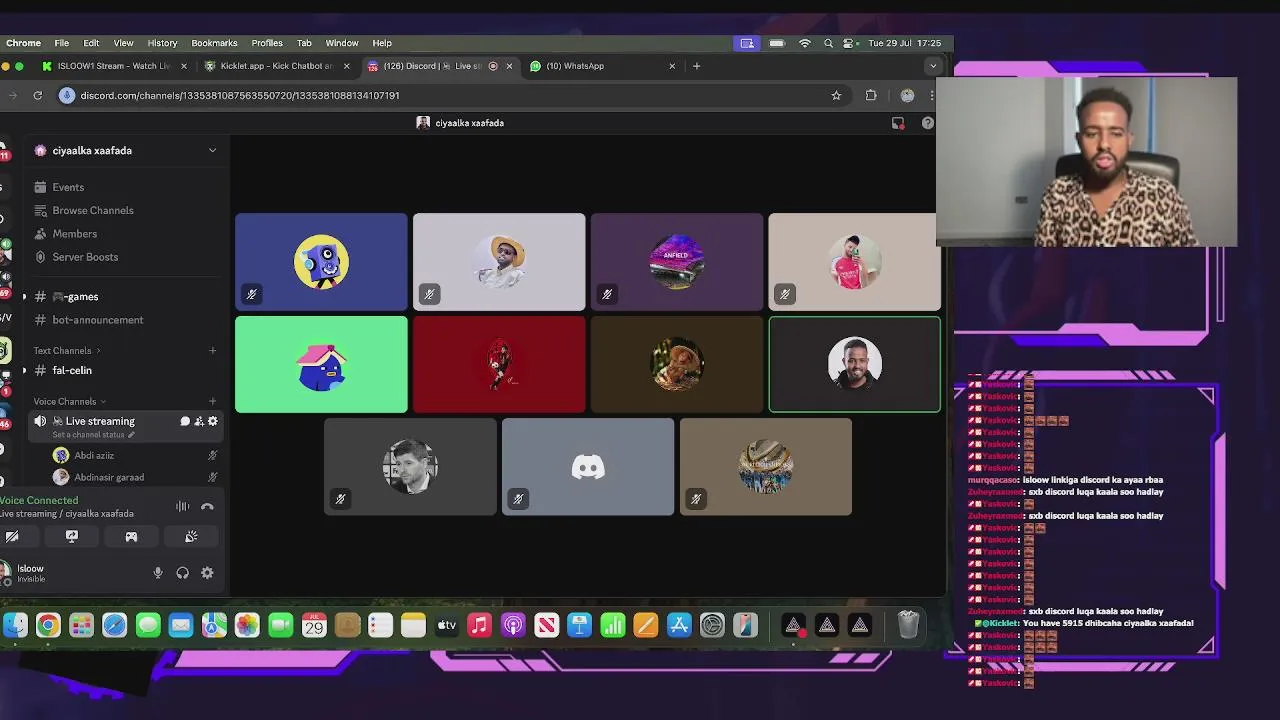Open Discord help question mark icon
The image size is (1280, 720).
(928, 123)
